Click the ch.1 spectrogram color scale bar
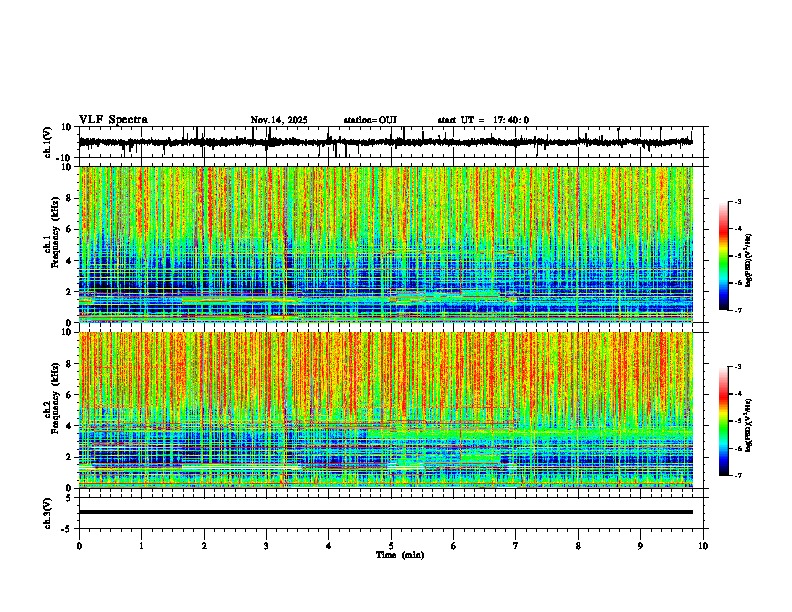Viewport: 792px width, 612px height. (724, 256)
